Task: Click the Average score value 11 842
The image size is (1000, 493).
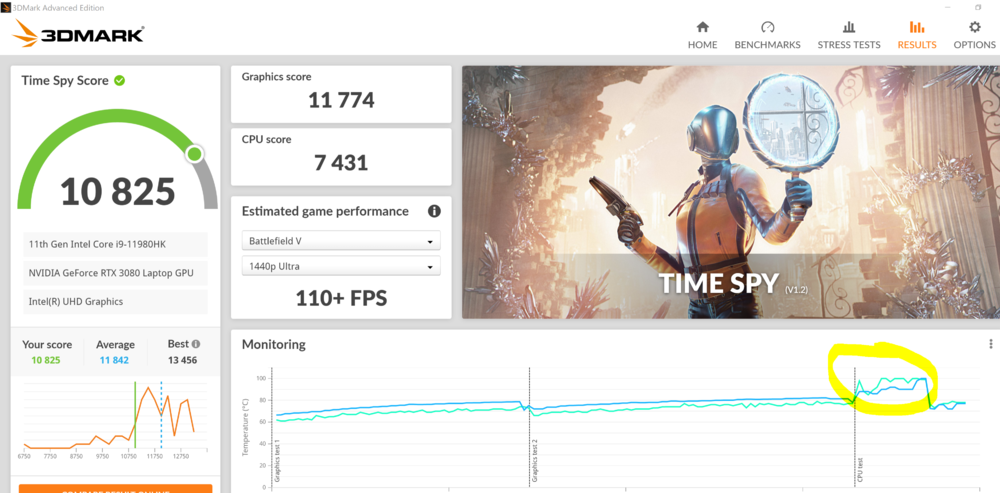Action: point(115,360)
